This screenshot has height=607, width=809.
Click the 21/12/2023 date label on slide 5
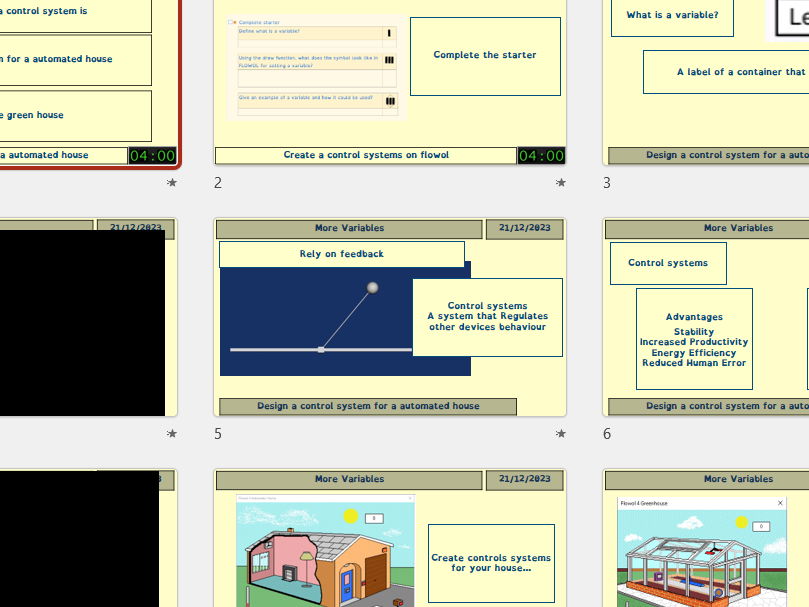524,228
